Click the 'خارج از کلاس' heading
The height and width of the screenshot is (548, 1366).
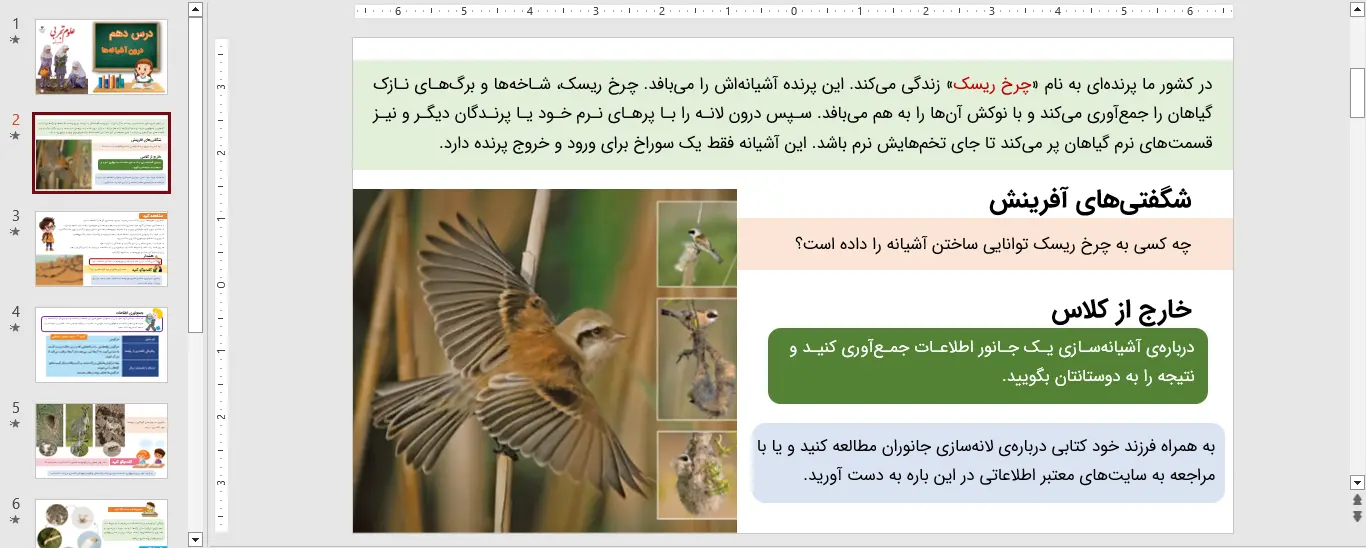[x=1121, y=310]
